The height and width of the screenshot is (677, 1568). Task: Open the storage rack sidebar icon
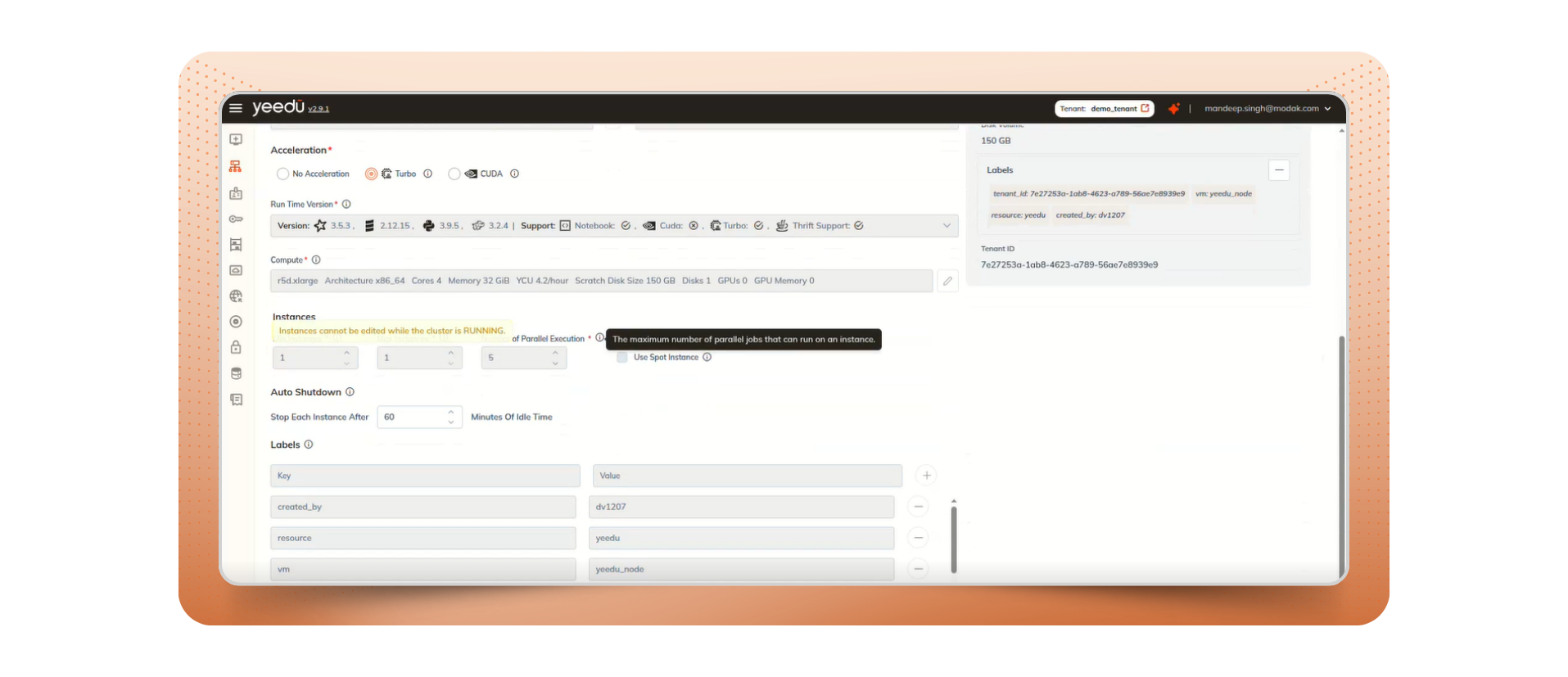pos(236,245)
